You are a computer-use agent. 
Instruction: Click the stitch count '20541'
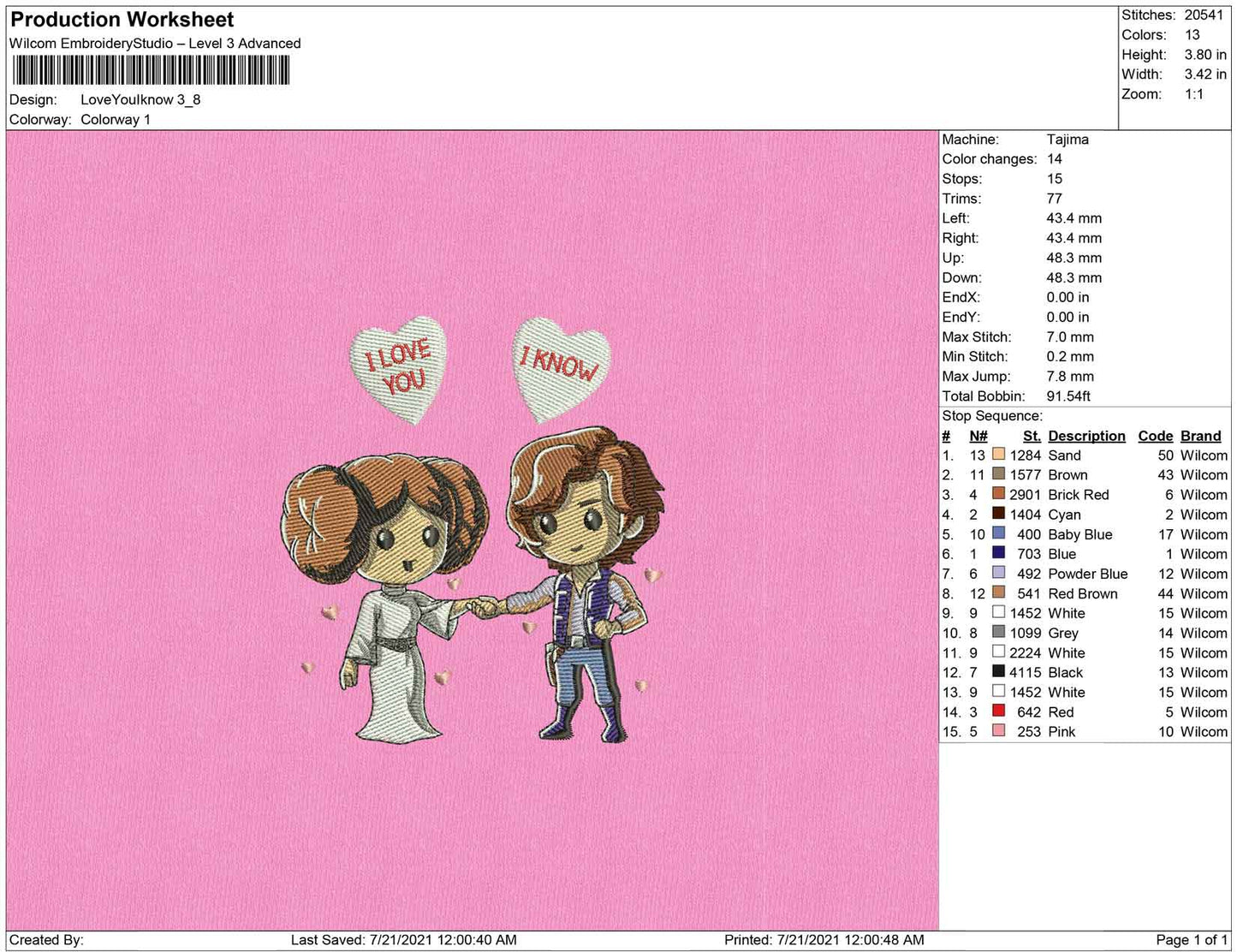click(x=1205, y=15)
